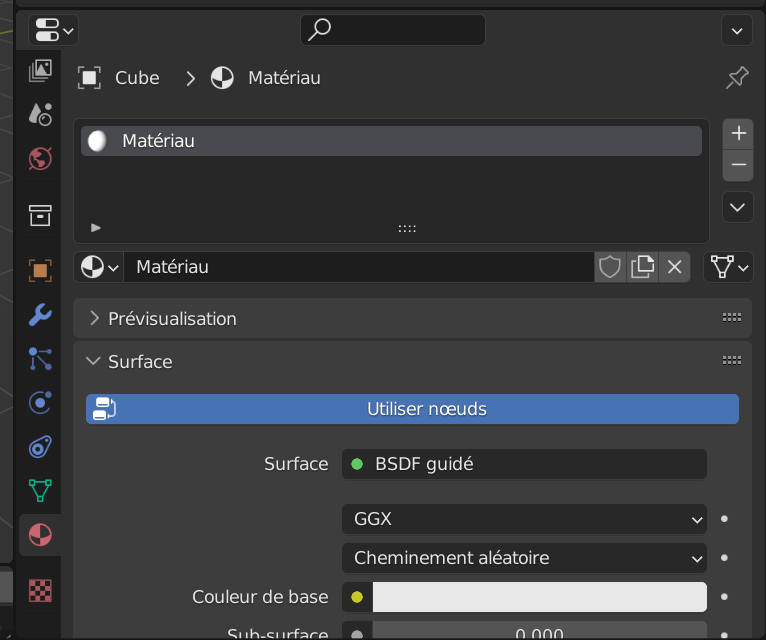This screenshot has width=766, height=640.
Task: Open the Scene properties tab
Action: pos(40,114)
